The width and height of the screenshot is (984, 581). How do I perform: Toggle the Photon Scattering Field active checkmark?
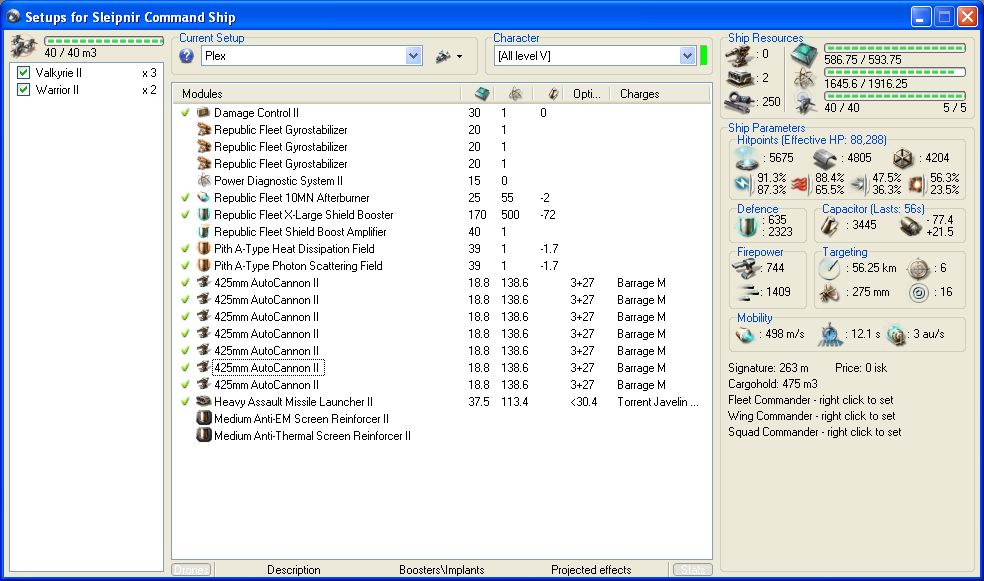[185, 265]
